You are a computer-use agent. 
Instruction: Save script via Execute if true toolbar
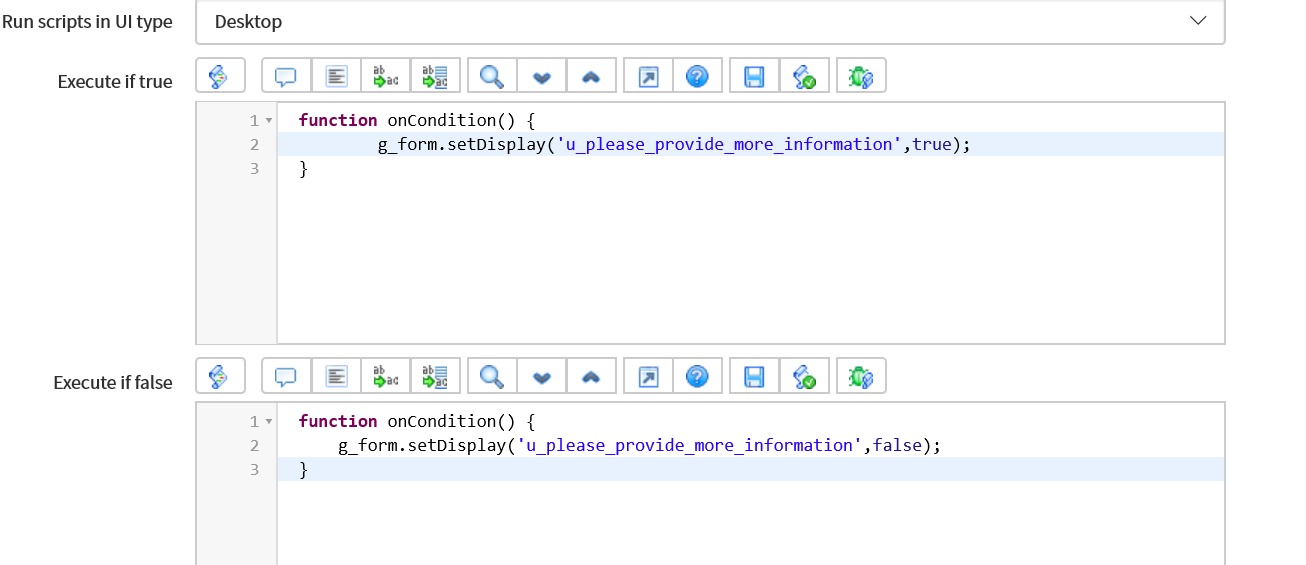click(x=755, y=76)
